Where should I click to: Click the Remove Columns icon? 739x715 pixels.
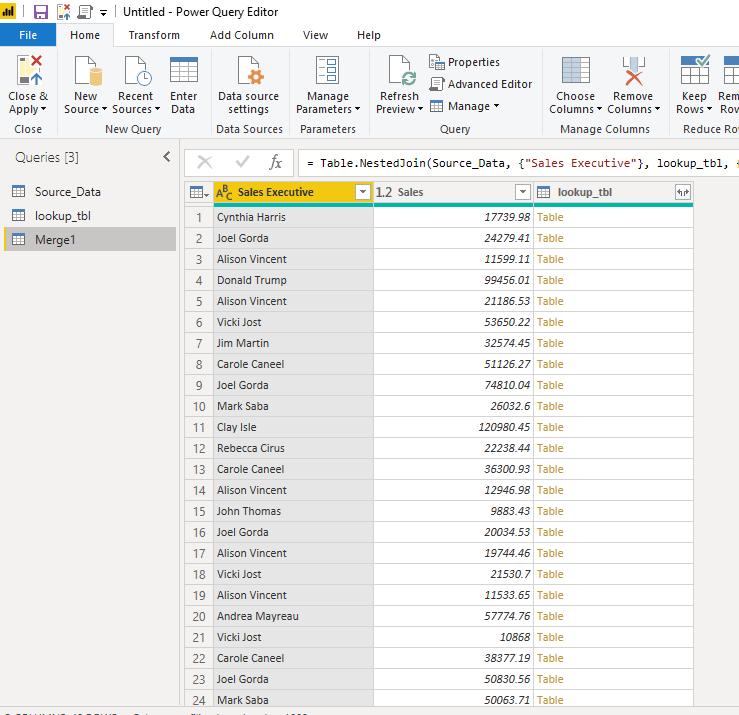[x=633, y=71]
